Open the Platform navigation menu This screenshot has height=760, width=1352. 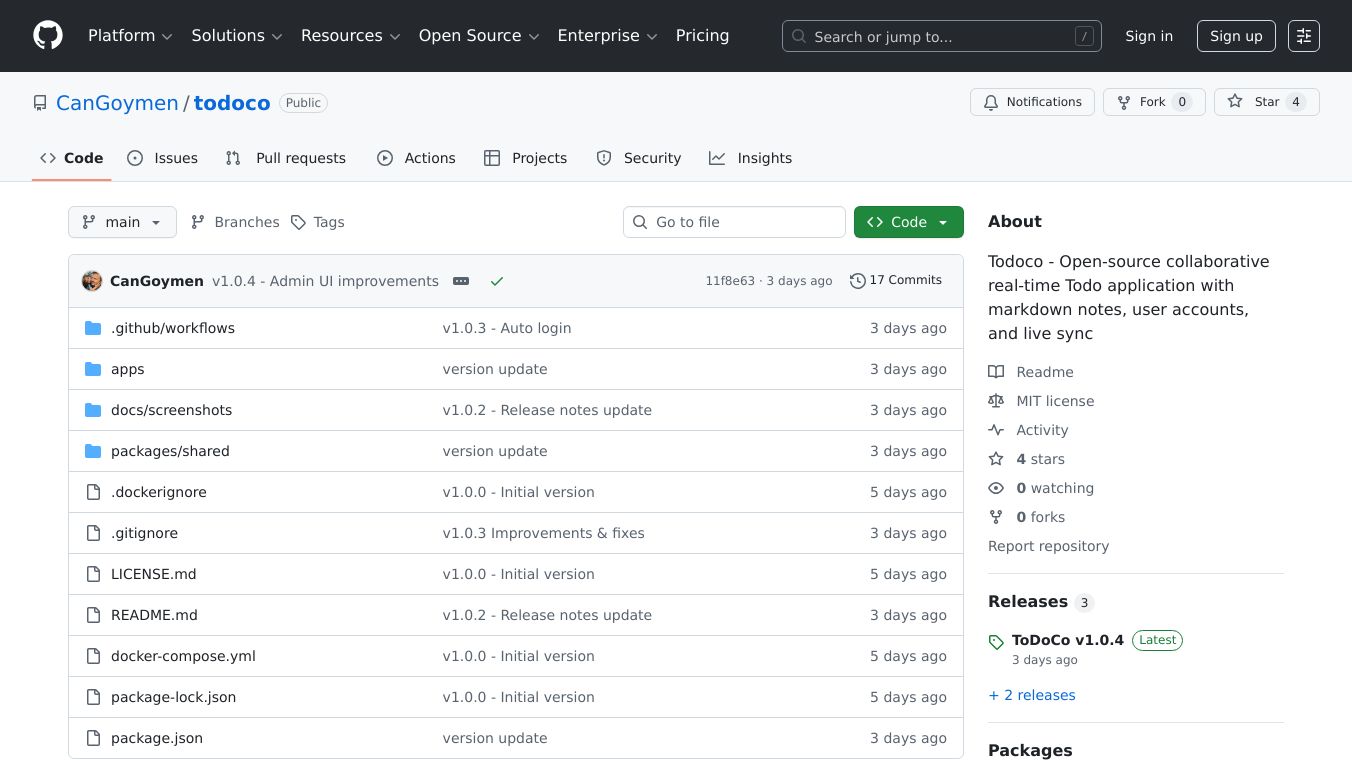[x=130, y=36]
